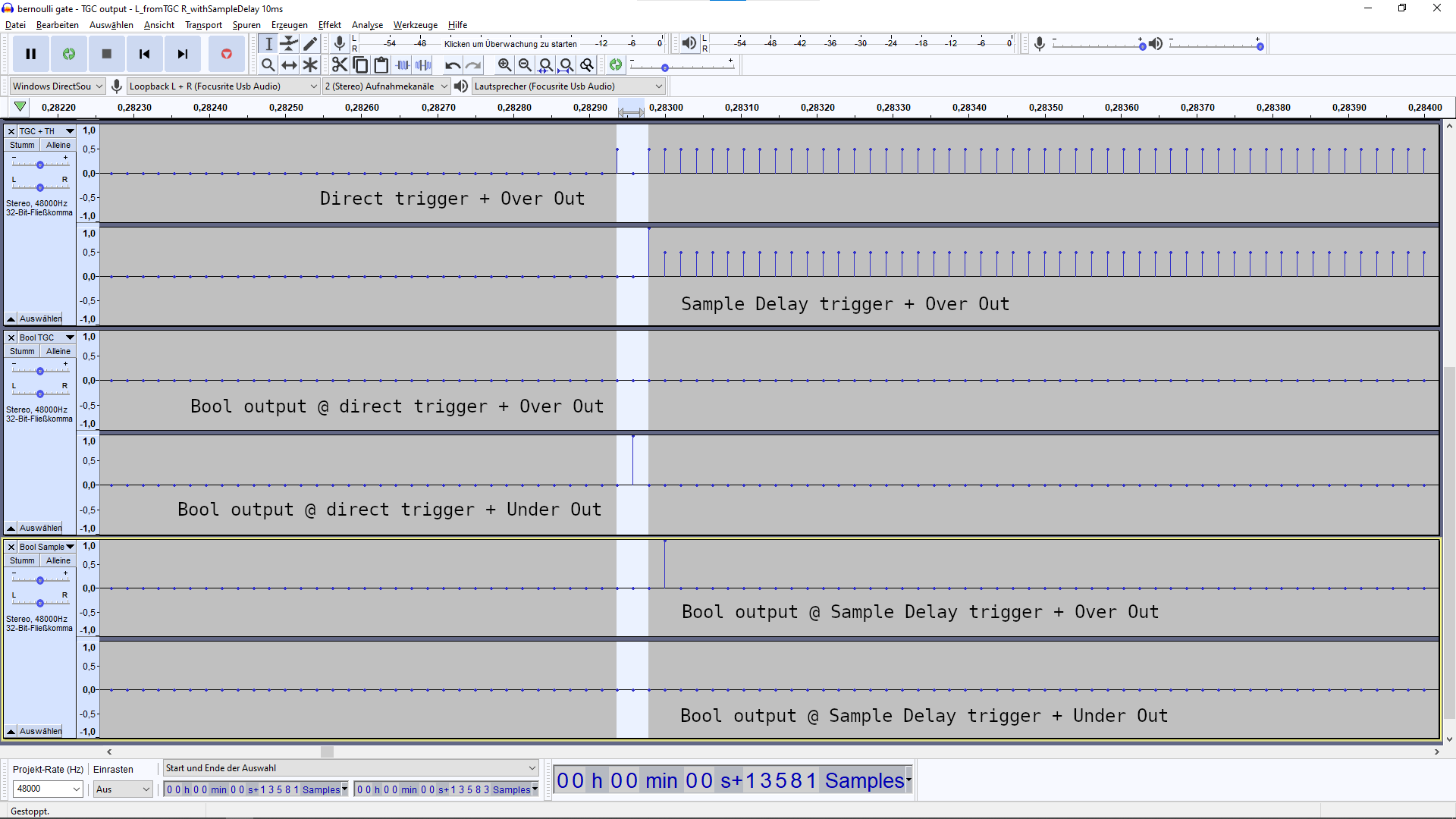
Task: Fit the whole project in window
Action: 566,64
